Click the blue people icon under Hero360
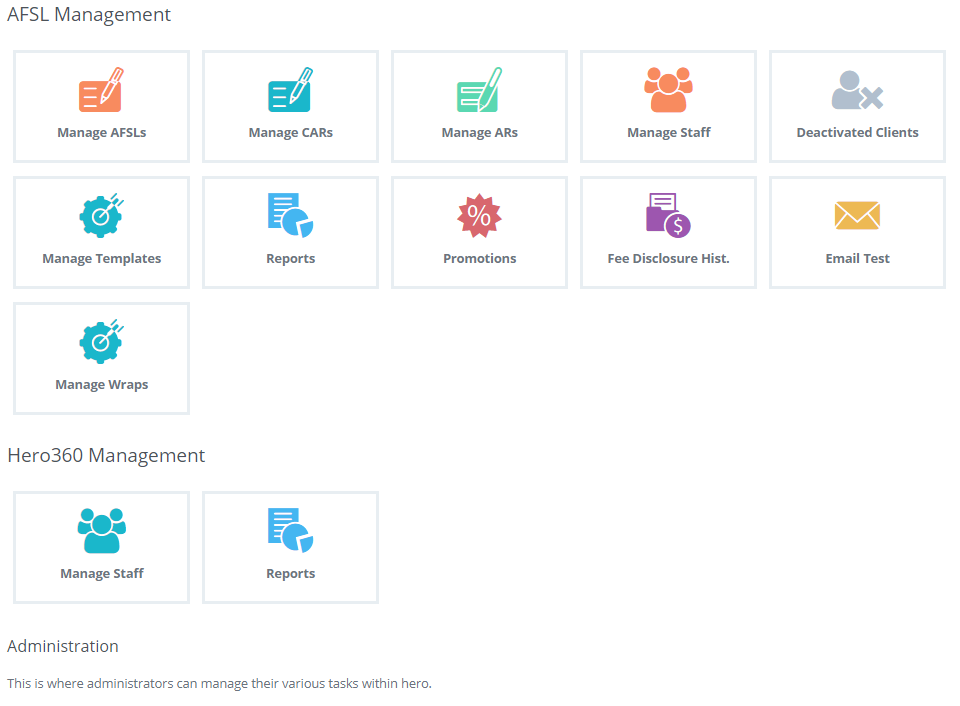Viewport: 960px width, 706px height. click(x=101, y=530)
